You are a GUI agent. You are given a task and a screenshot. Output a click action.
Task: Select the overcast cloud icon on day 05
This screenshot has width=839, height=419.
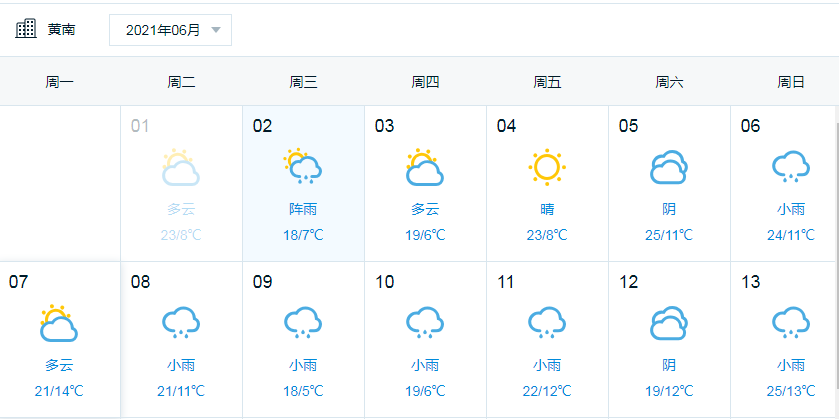669,167
